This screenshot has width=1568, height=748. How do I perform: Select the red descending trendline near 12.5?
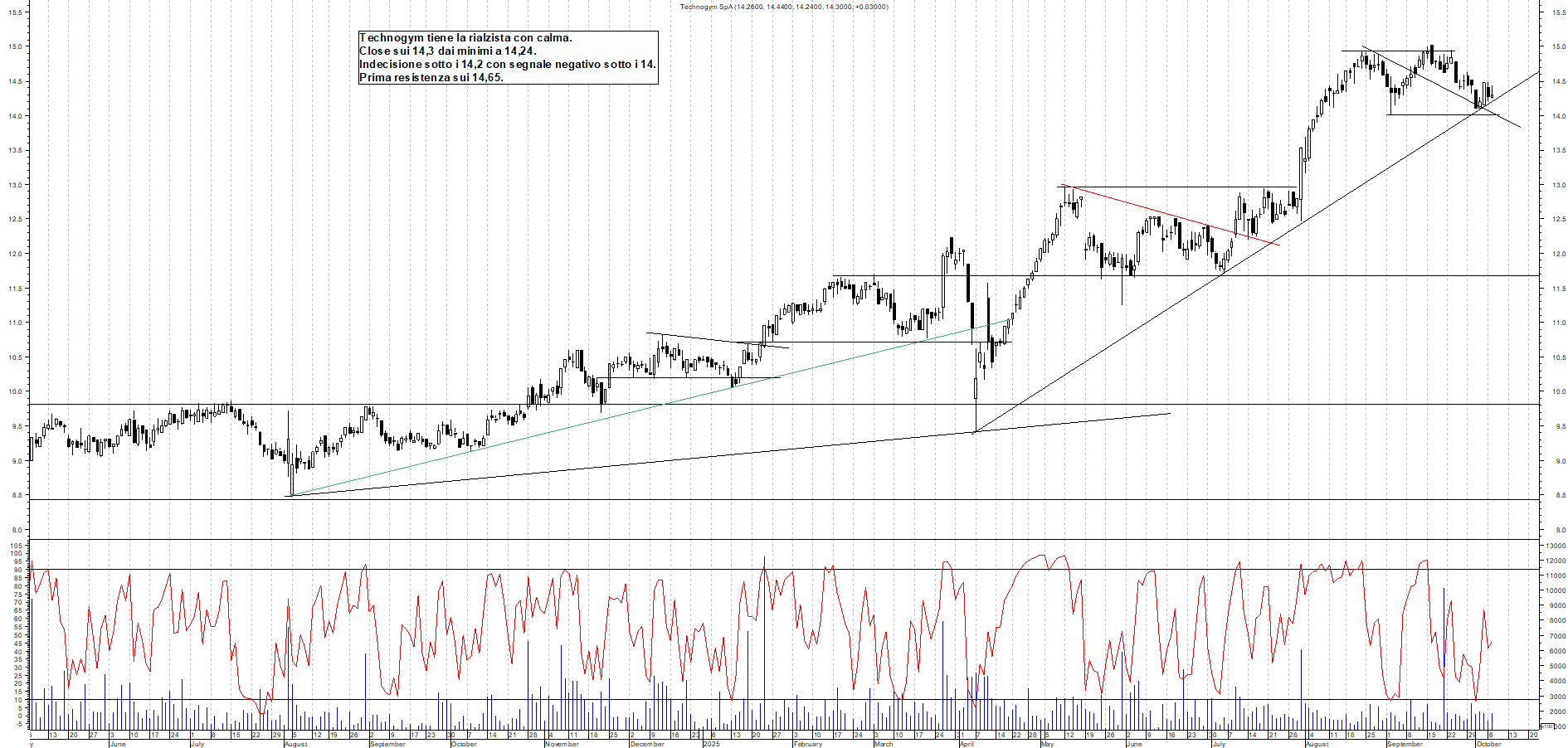(1170, 216)
